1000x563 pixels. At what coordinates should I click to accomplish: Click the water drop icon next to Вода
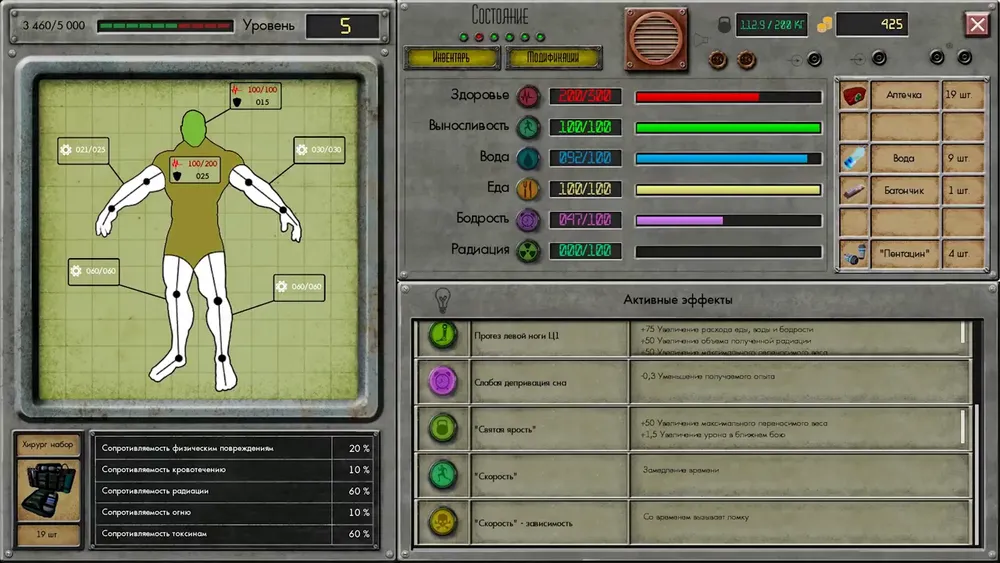528,158
